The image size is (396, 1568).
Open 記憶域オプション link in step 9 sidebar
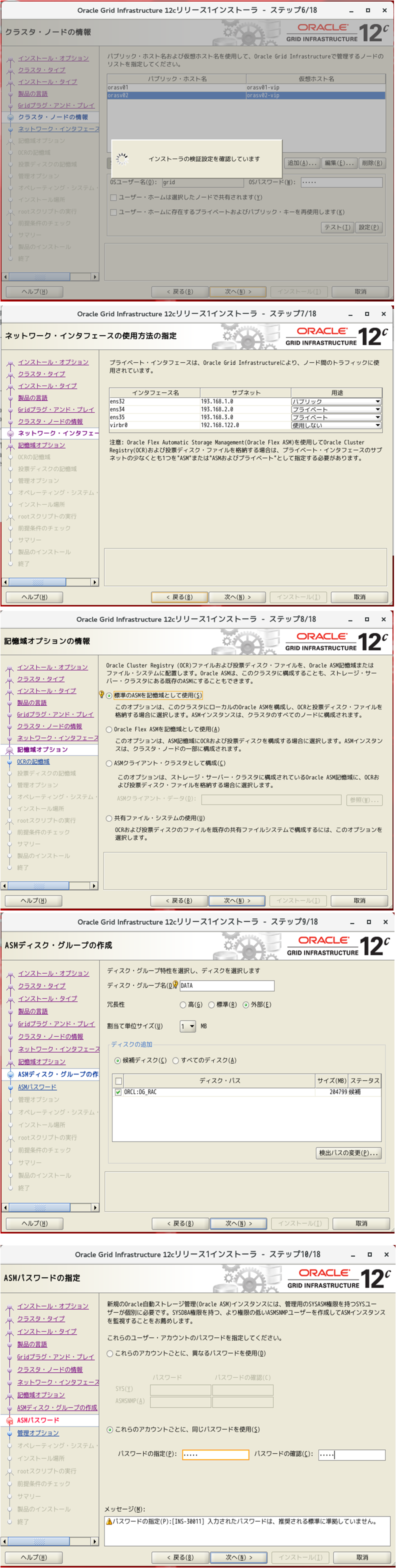(x=41, y=1061)
